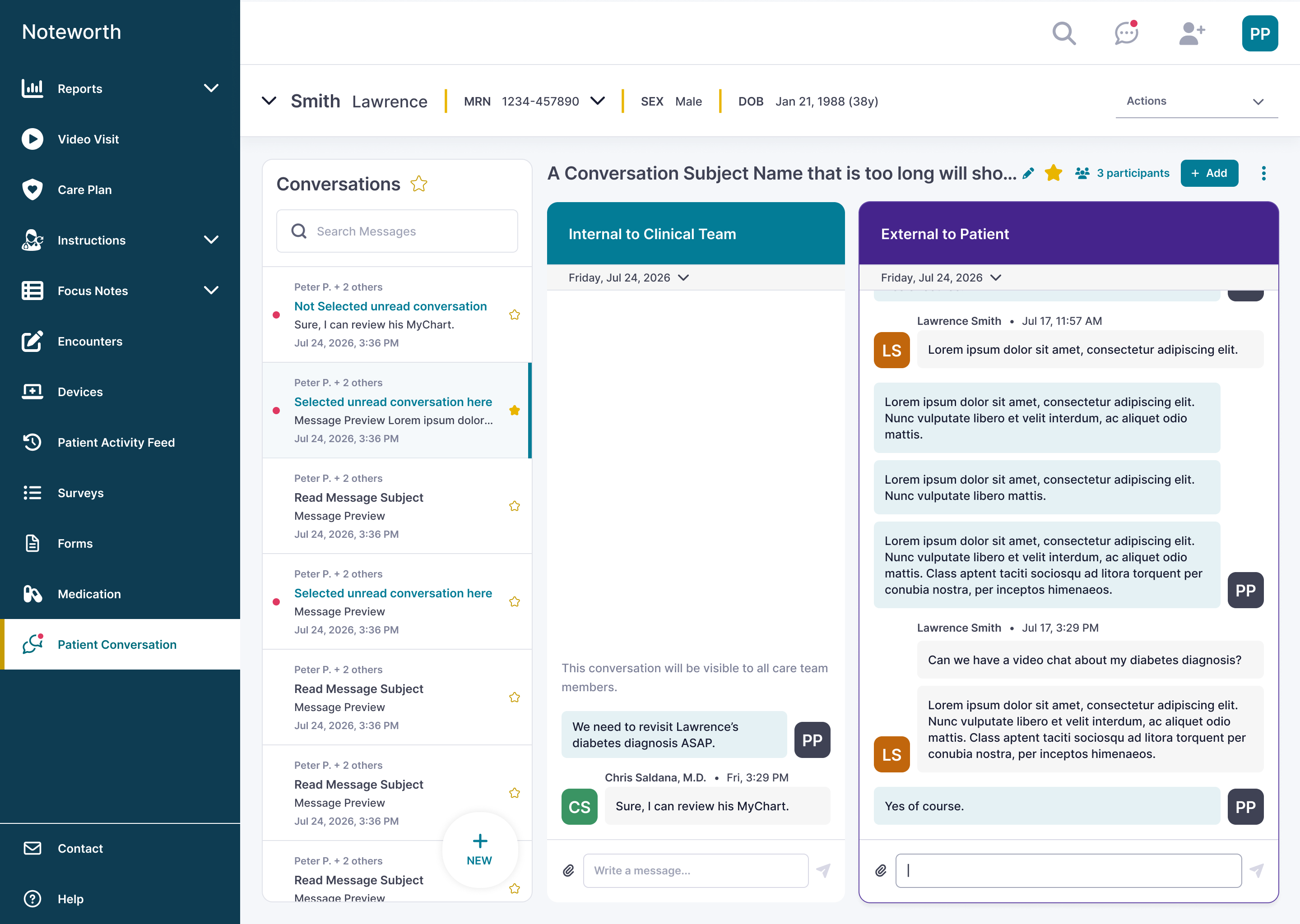Go to Care Plan

point(120,190)
